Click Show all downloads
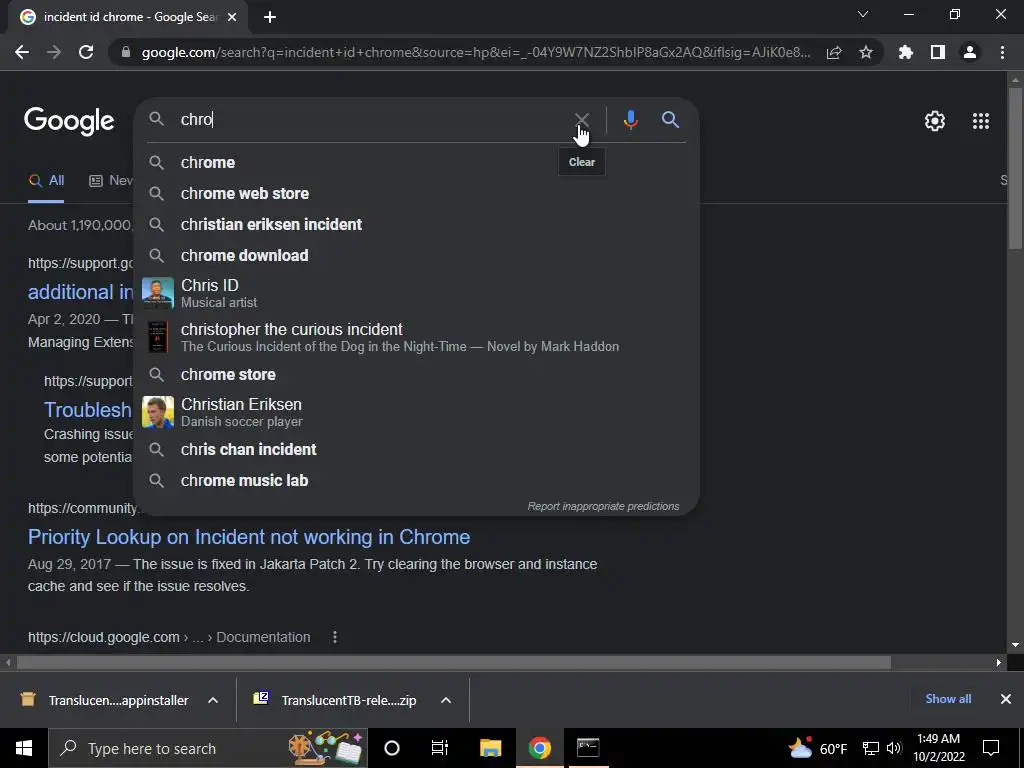The width and height of the screenshot is (1024, 768). [948, 699]
